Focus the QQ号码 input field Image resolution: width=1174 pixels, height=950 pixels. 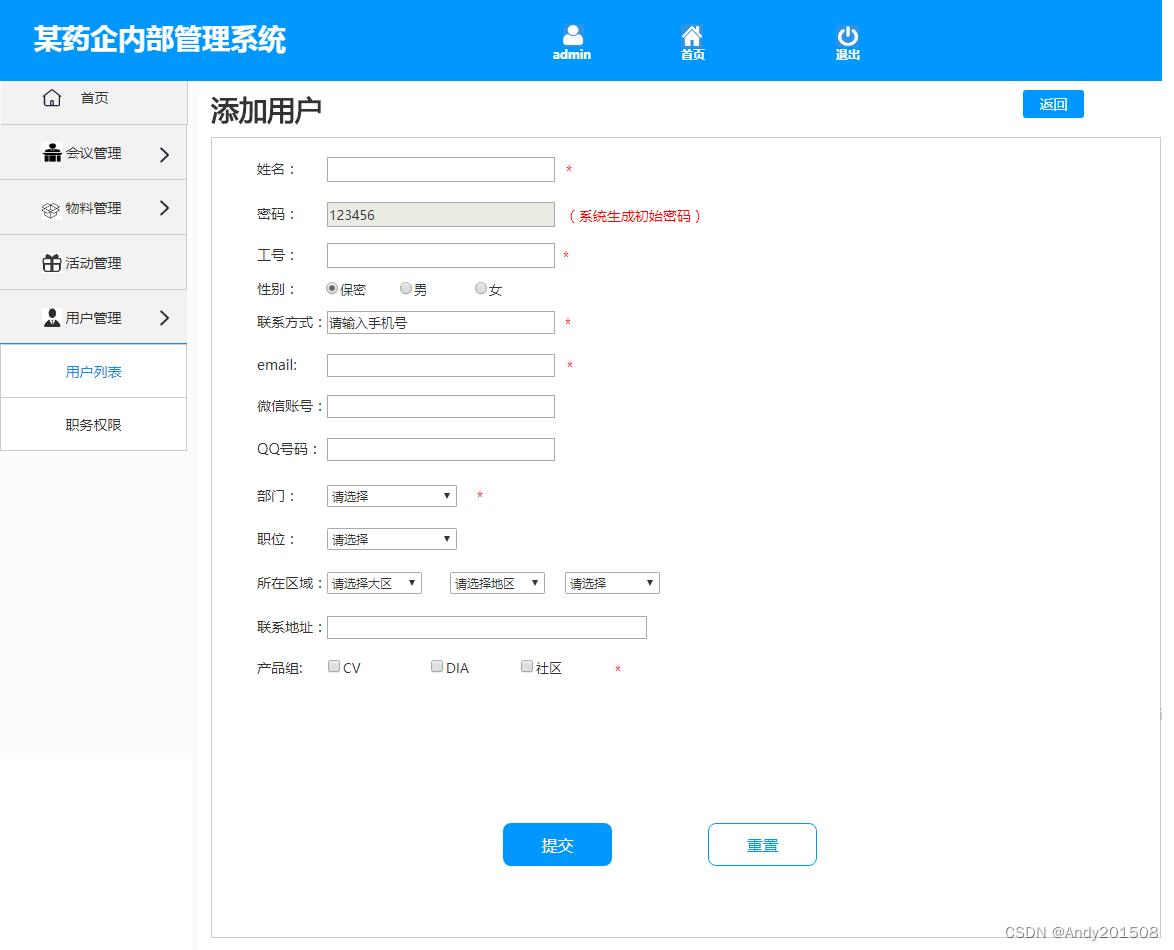[441, 449]
